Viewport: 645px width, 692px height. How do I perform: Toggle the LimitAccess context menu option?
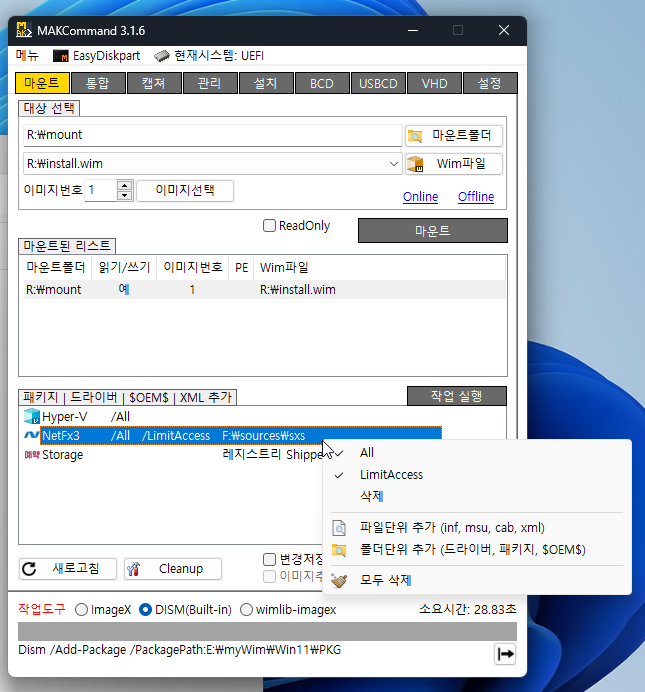coord(477,474)
